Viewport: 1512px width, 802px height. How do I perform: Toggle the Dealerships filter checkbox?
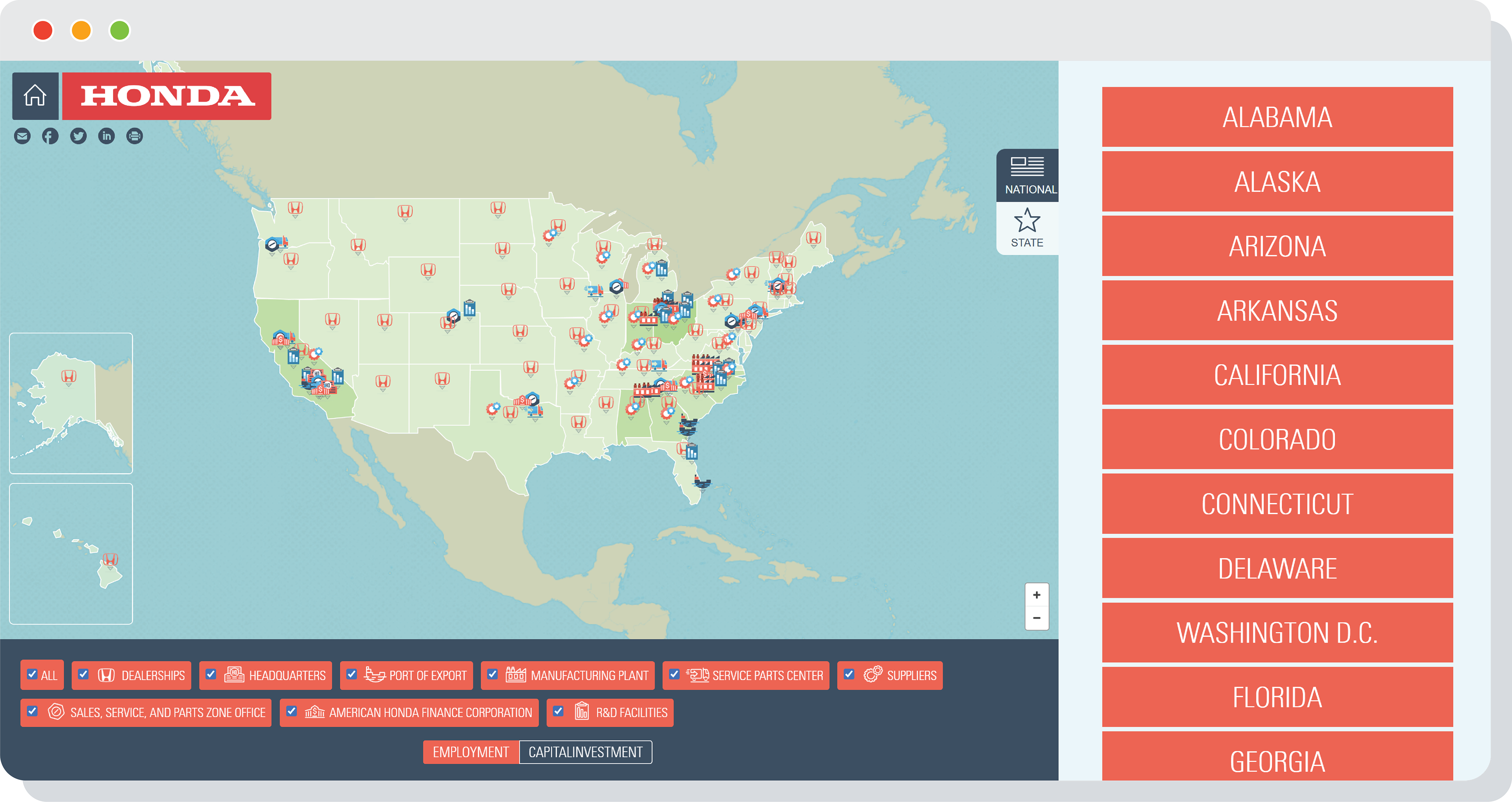point(84,675)
